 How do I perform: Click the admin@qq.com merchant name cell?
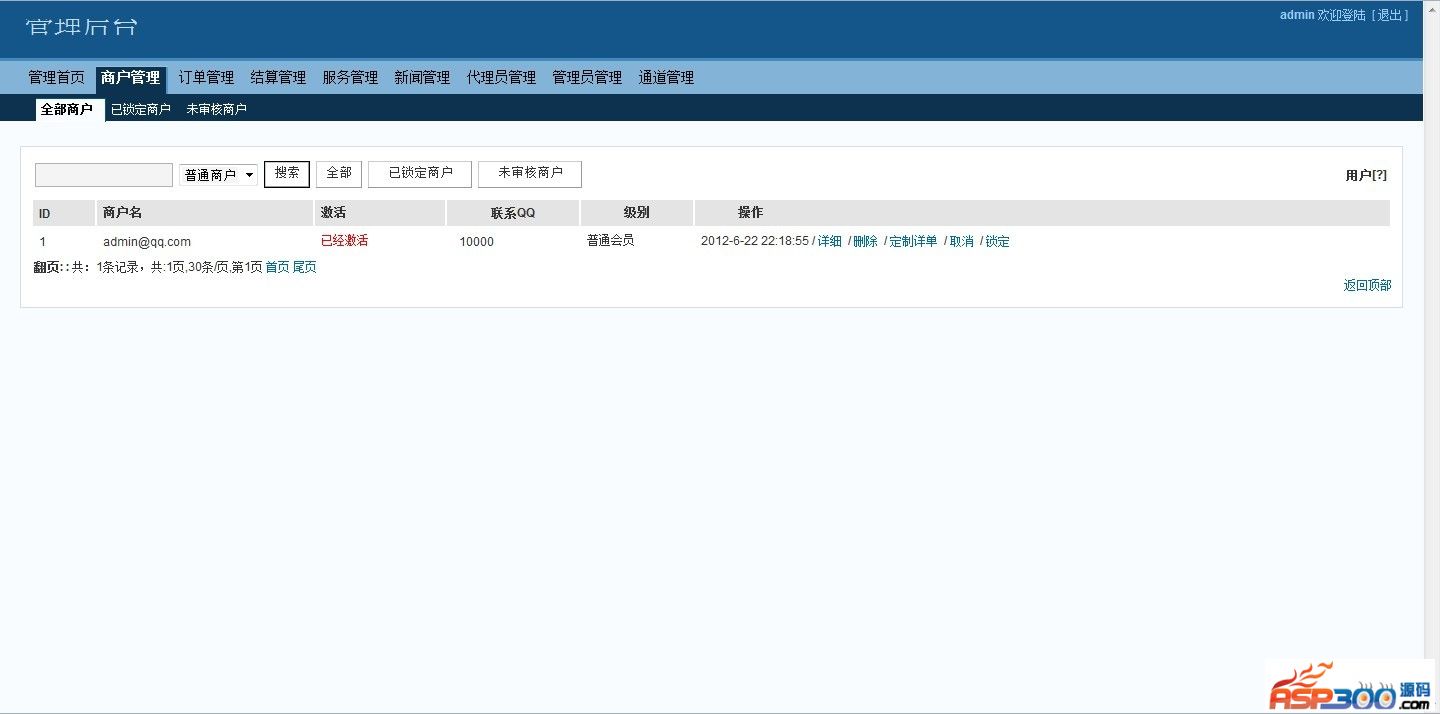click(x=147, y=241)
